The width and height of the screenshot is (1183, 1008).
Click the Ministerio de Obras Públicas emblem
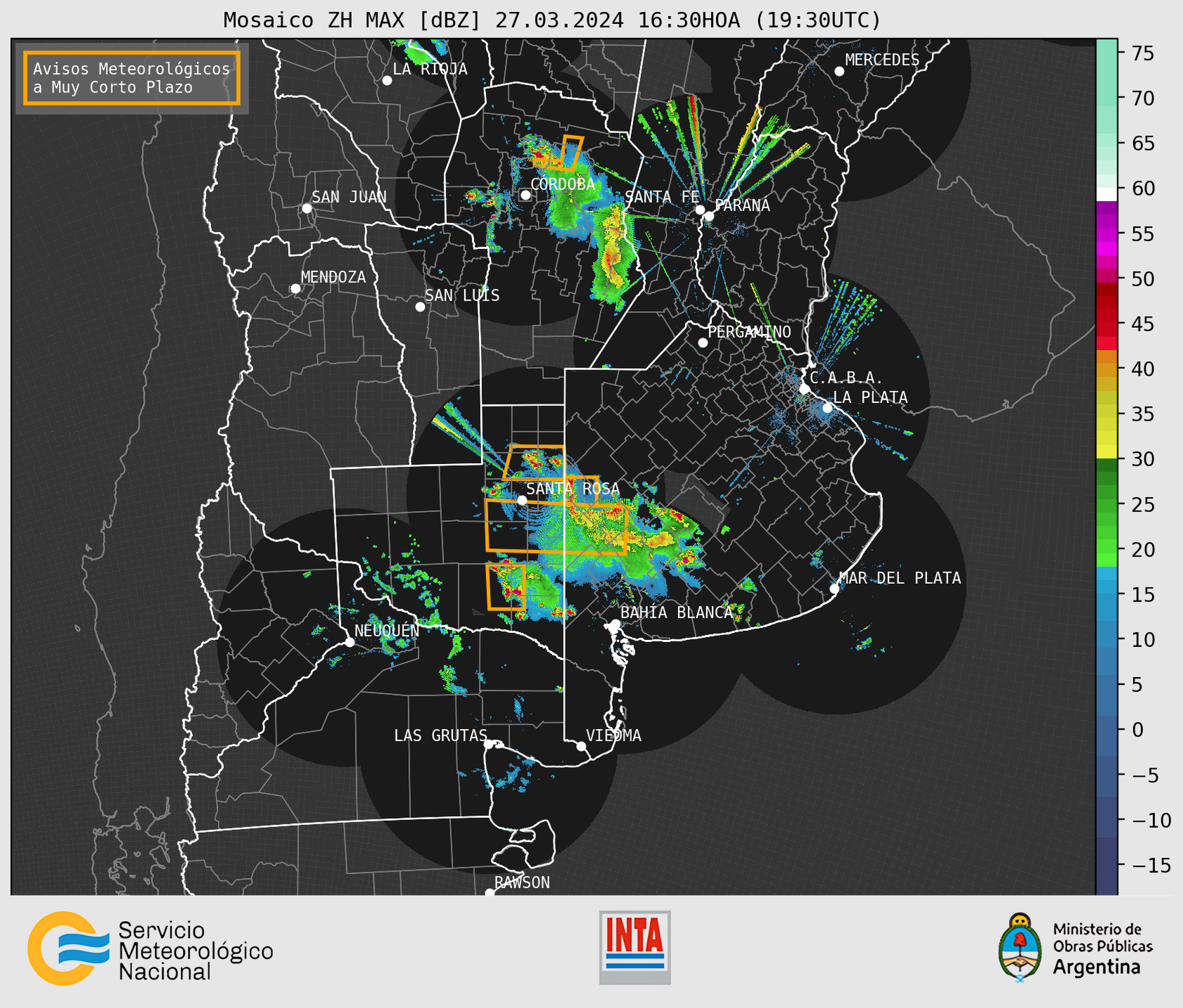[1020, 947]
